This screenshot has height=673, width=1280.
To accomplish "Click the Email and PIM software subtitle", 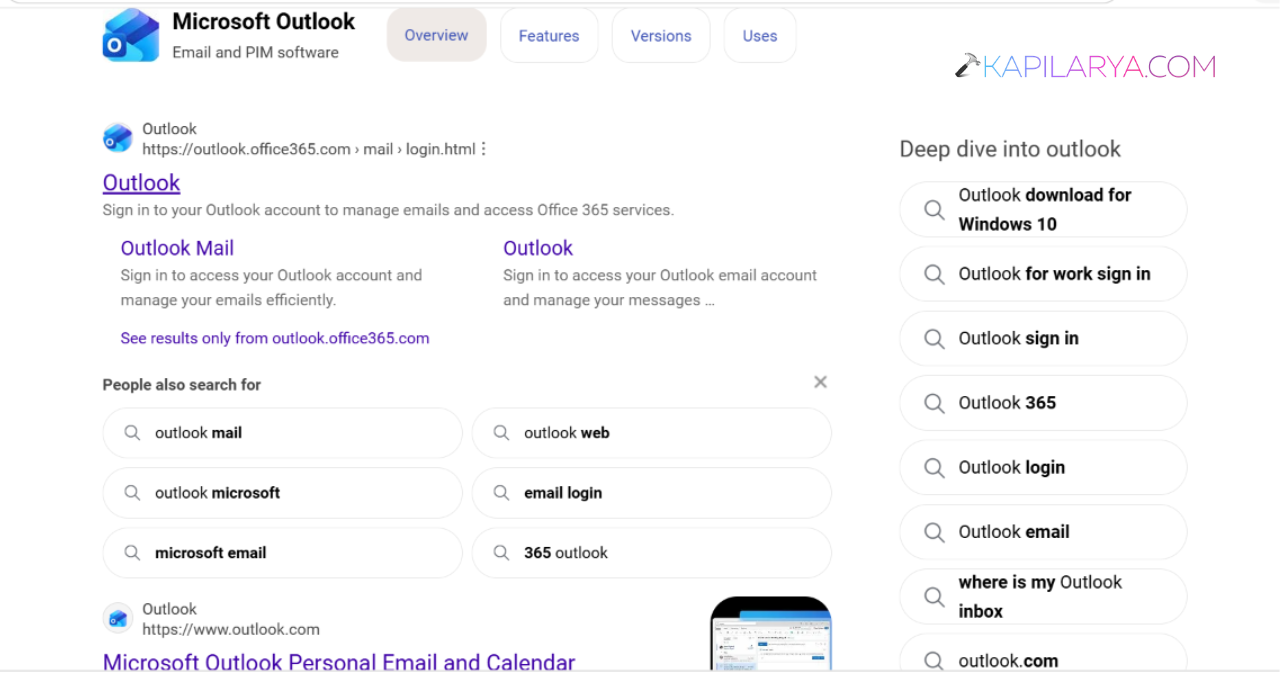I will pos(255,52).
